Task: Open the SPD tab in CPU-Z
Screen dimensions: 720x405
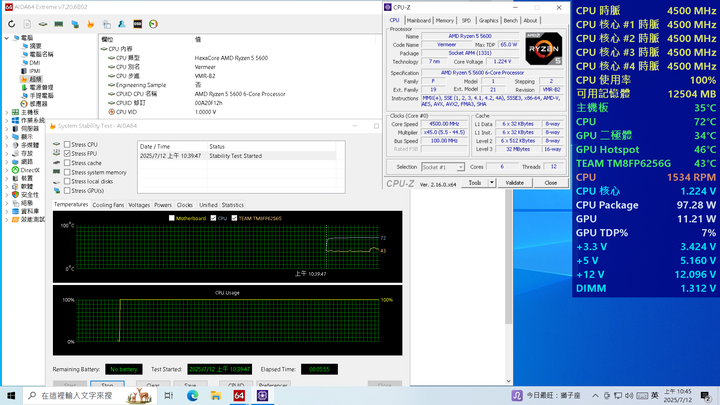Action: click(x=466, y=21)
